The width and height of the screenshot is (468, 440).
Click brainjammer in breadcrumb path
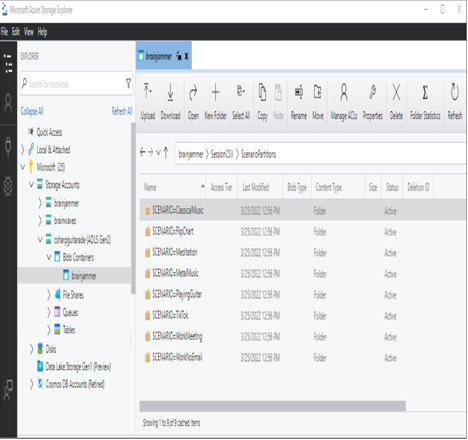click(191, 154)
